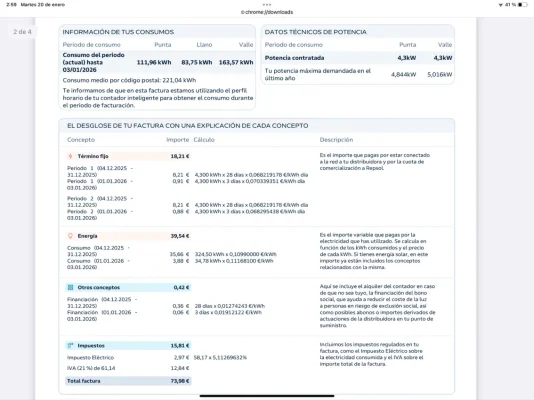534x400 pixels.
Task: Select calculation '28 días x 0,01274243 €/kWh'
Action: [230, 306]
